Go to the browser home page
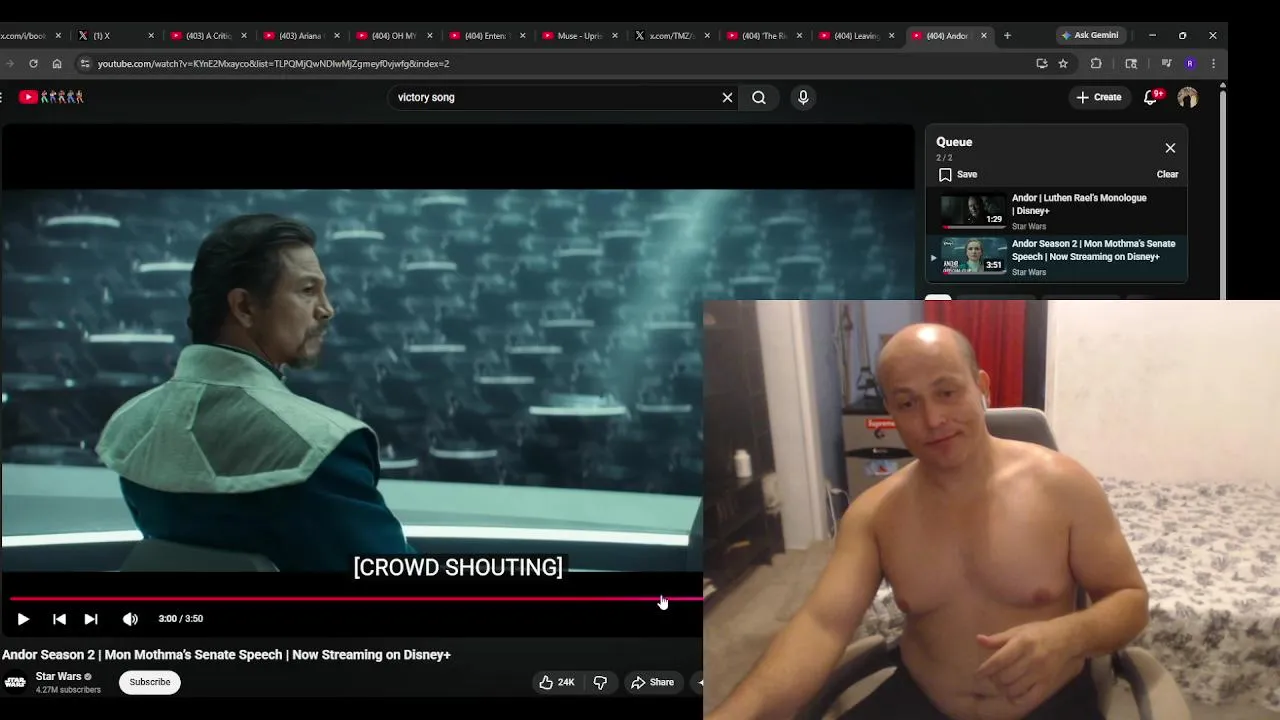1280x720 pixels. (x=57, y=63)
